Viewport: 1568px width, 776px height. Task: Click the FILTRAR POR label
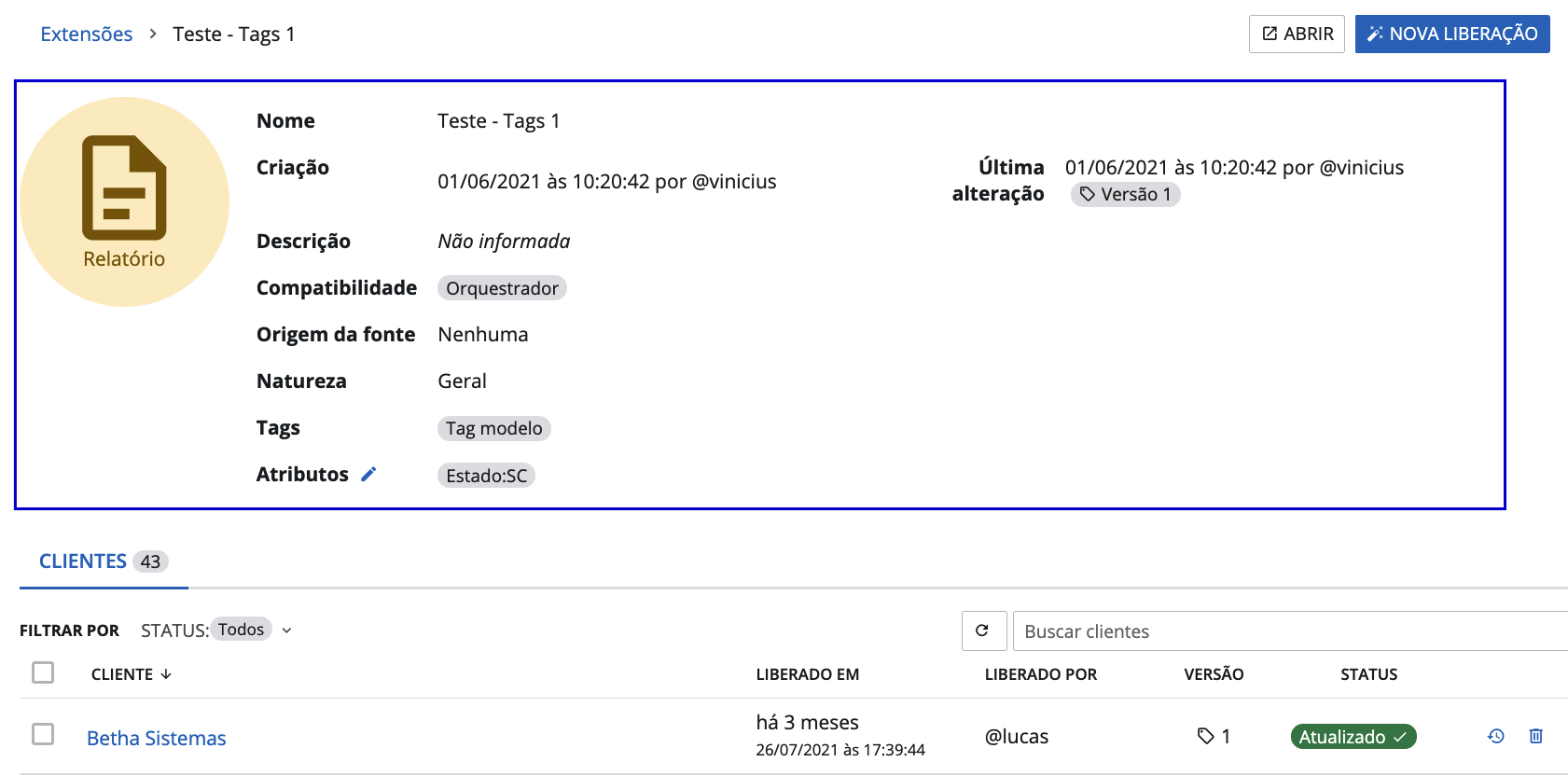[x=69, y=630]
